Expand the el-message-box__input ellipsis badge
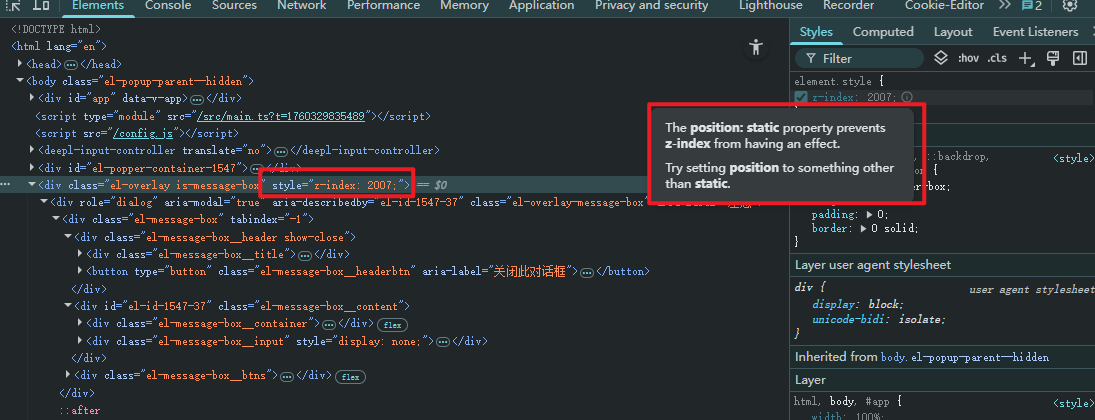Screen dimensions: 1095x420 pyautogui.click(x=443, y=342)
